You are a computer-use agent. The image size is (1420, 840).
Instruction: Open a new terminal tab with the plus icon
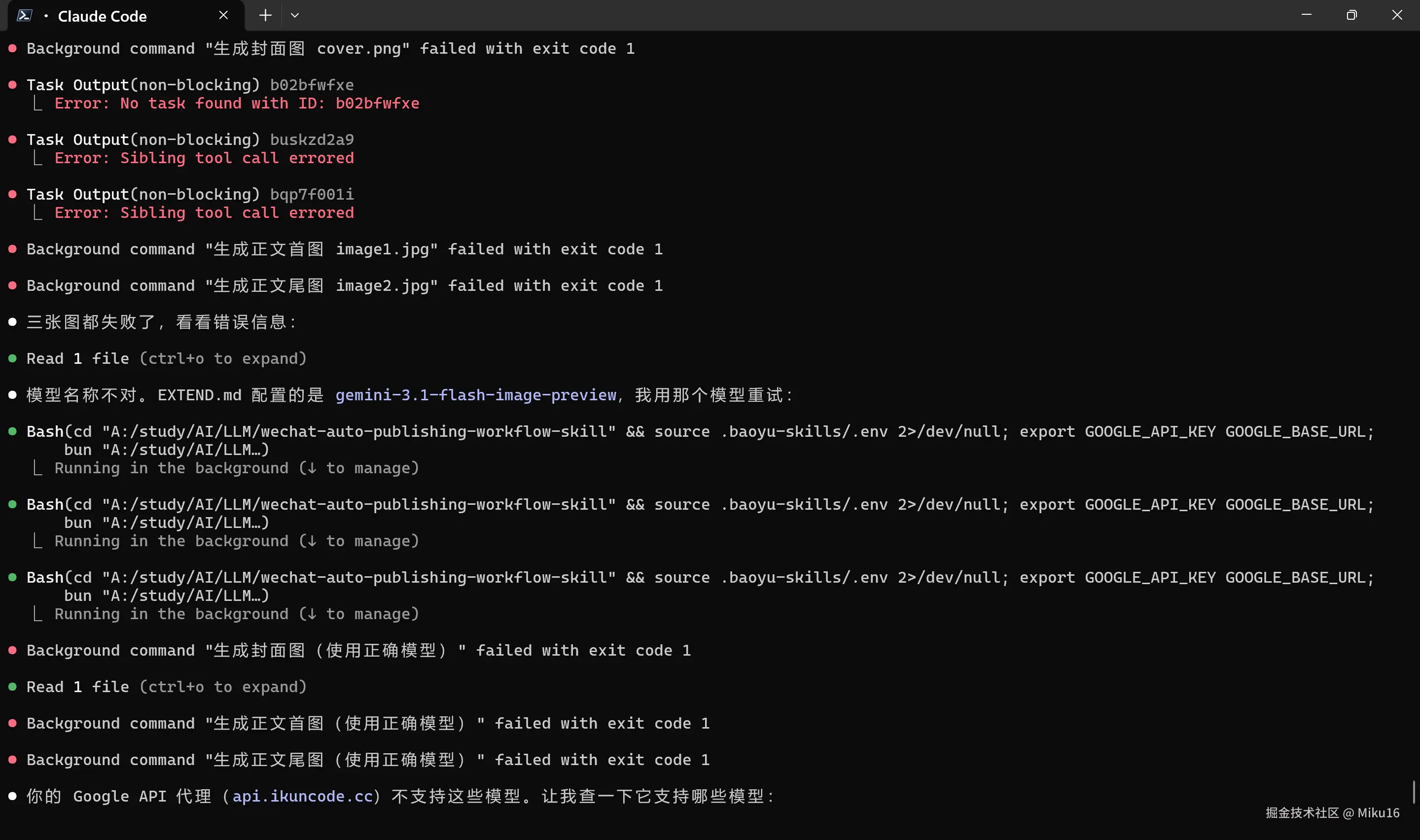[265, 15]
